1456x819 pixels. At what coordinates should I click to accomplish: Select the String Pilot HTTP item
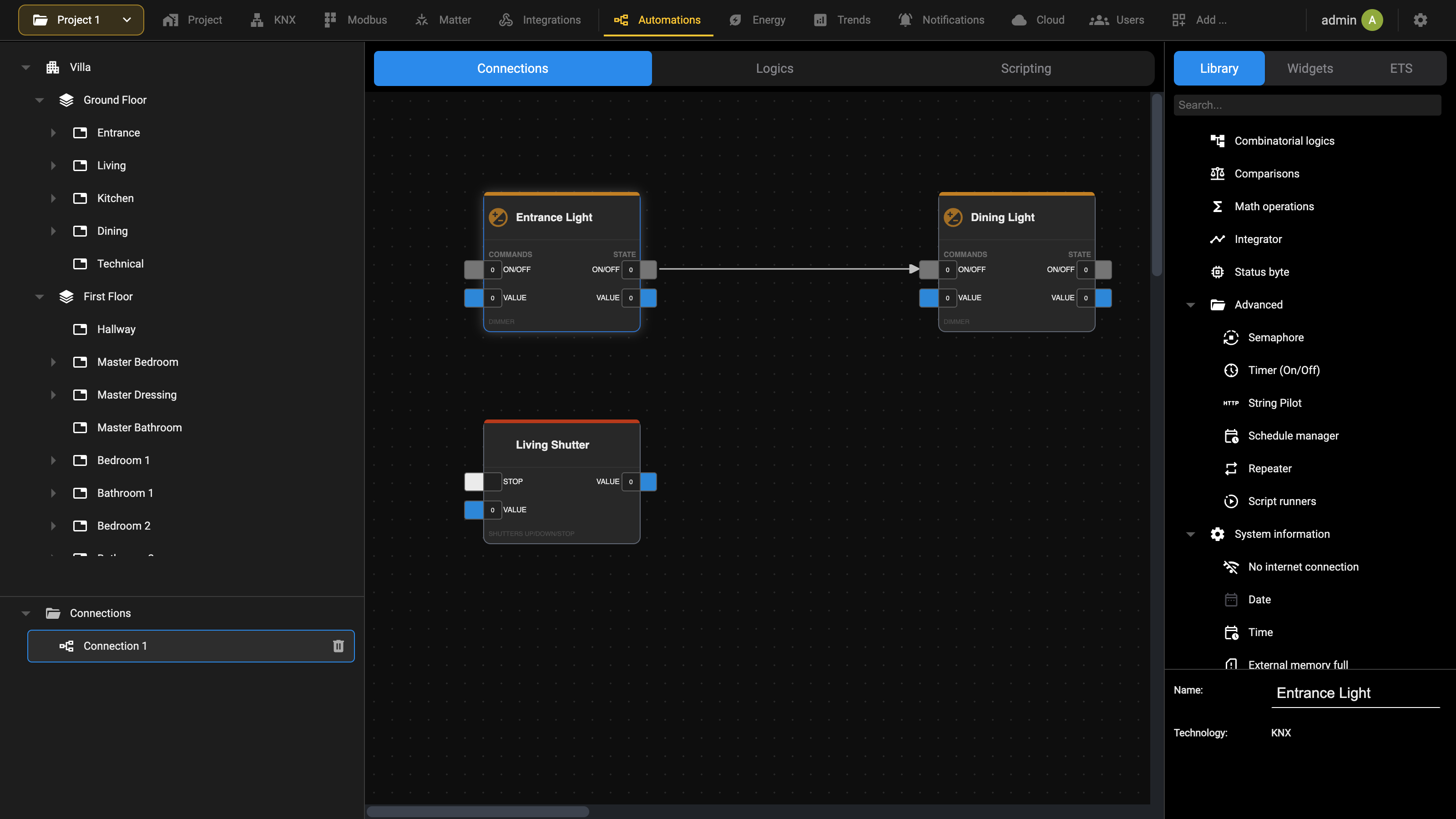tap(1274, 403)
